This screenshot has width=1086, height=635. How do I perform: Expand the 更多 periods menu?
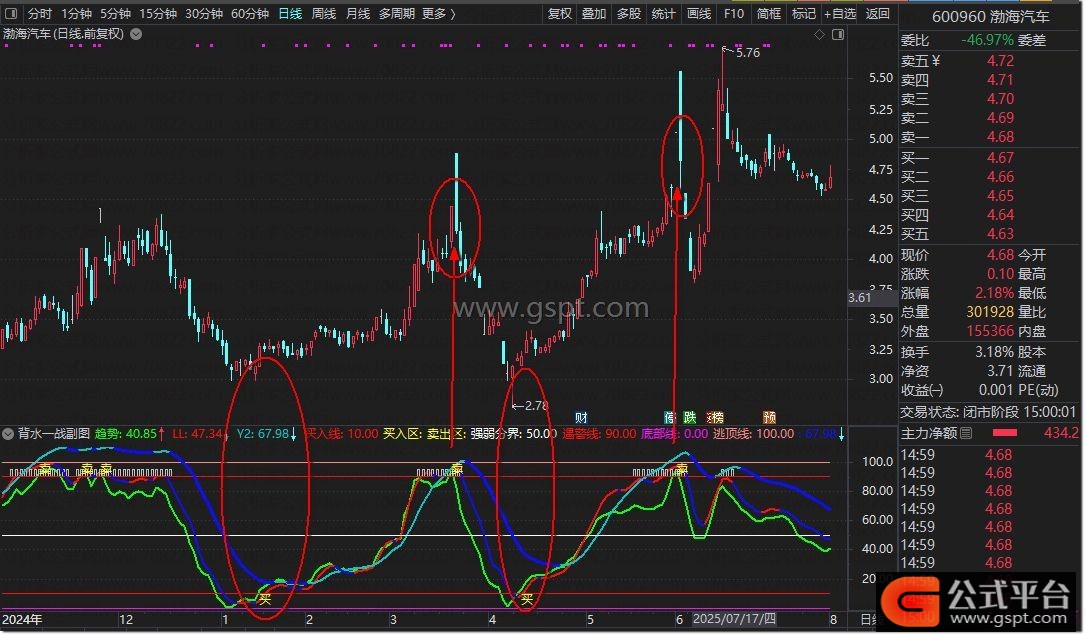pyautogui.click(x=438, y=13)
